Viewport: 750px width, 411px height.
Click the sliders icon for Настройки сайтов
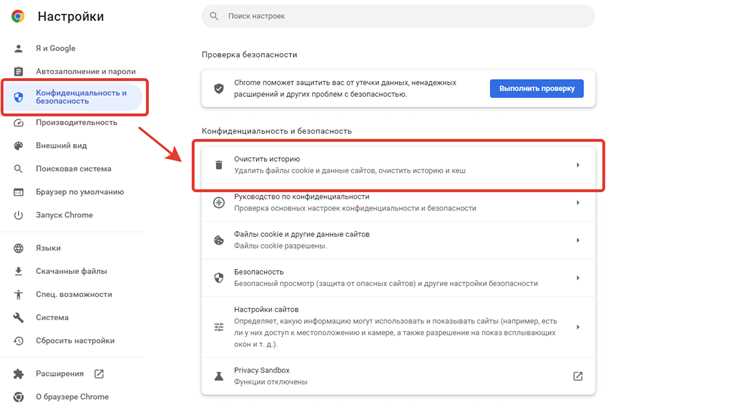coord(219,327)
